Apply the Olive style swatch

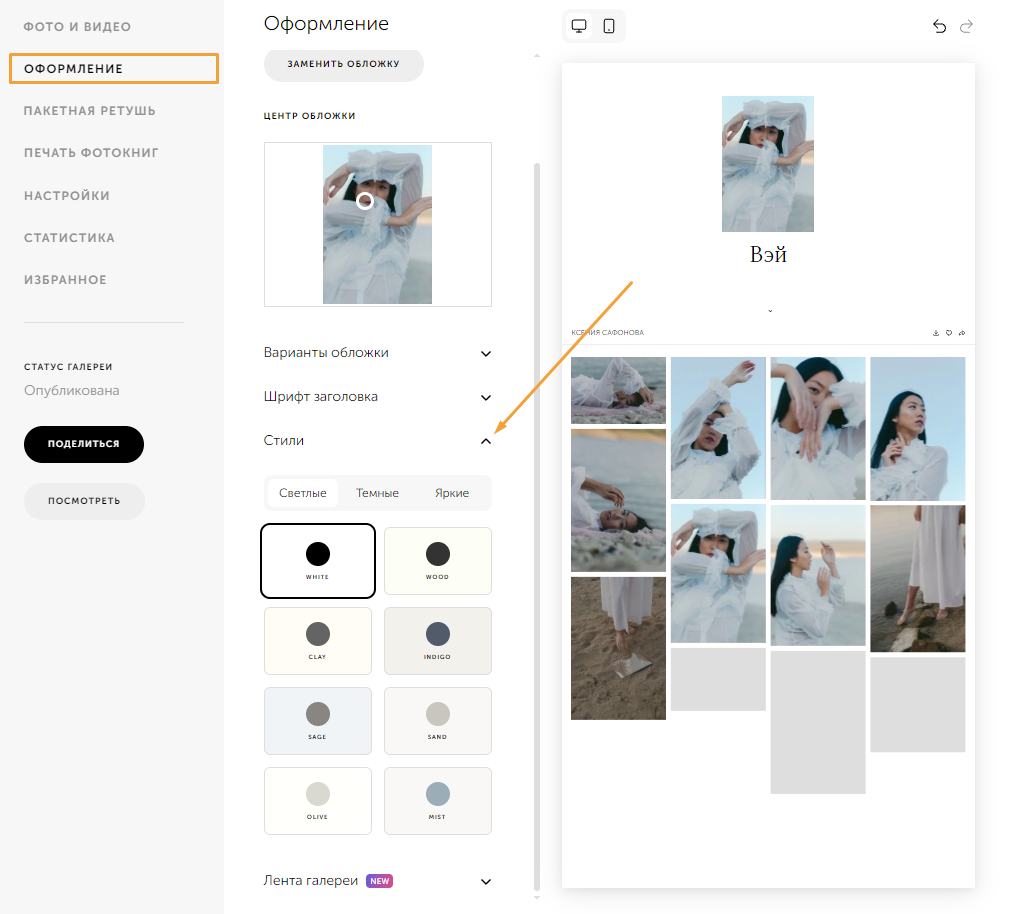tap(318, 801)
